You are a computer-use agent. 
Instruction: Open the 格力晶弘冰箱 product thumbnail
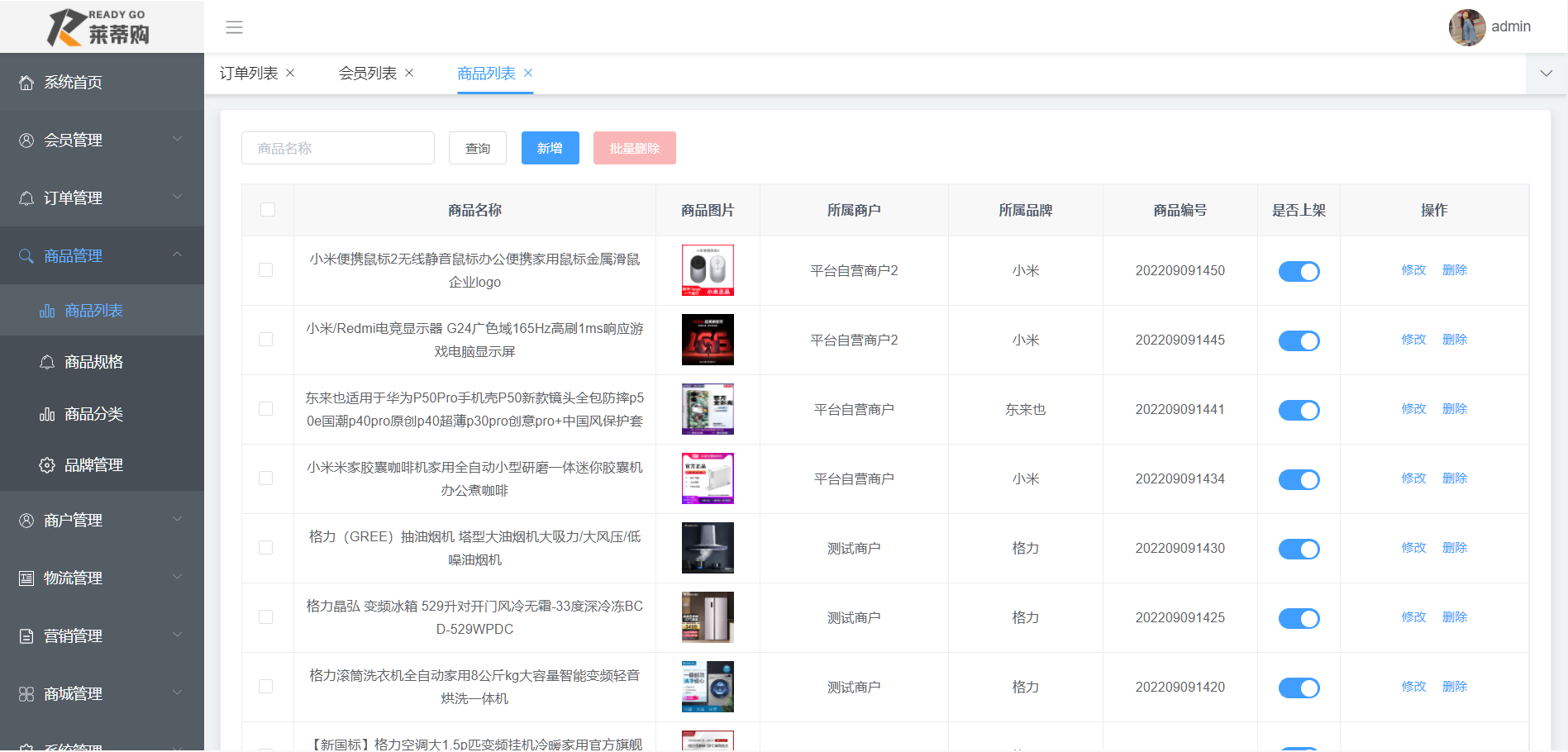(708, 617)
